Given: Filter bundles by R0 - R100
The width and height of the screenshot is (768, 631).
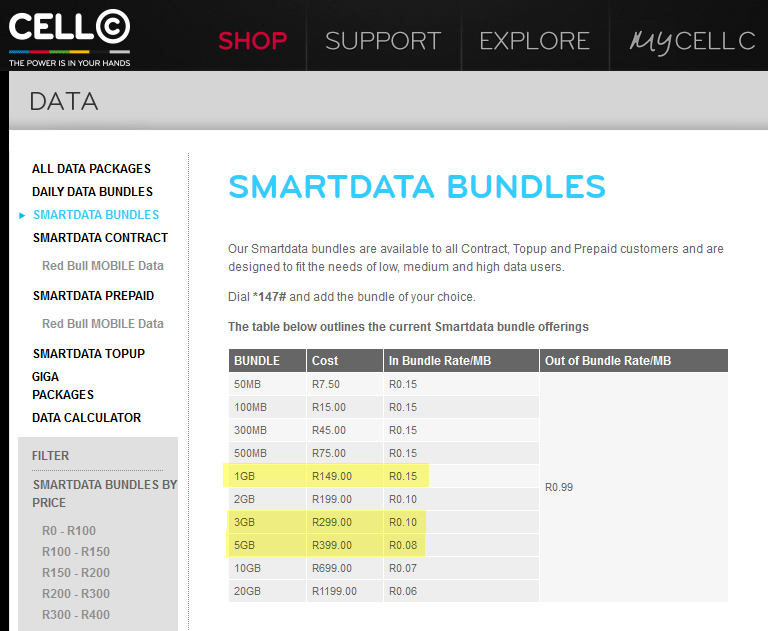Looking at the screenshot, I should click(69, 531).
